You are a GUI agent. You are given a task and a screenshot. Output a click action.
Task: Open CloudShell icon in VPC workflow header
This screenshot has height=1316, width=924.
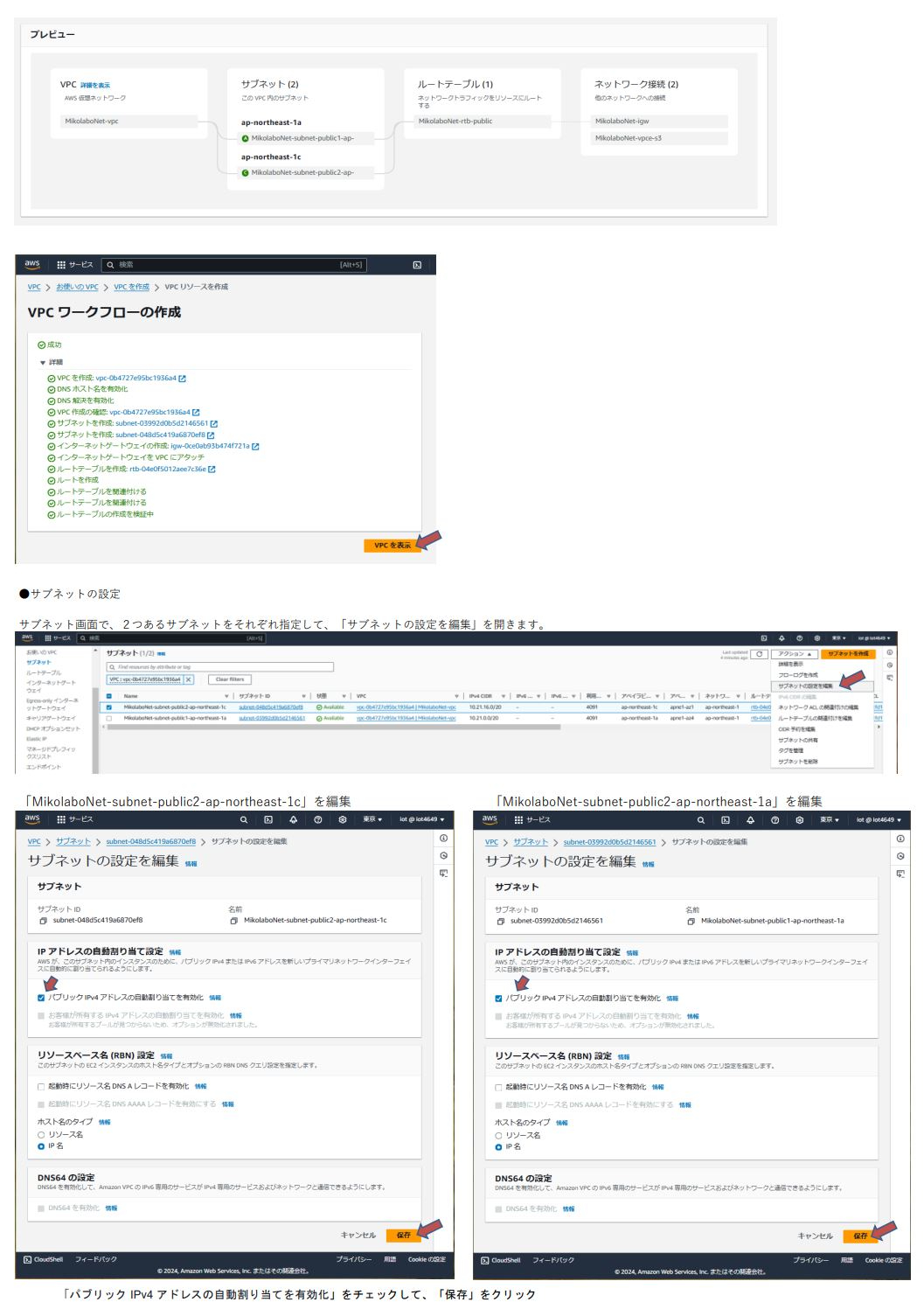click(417, 265)
